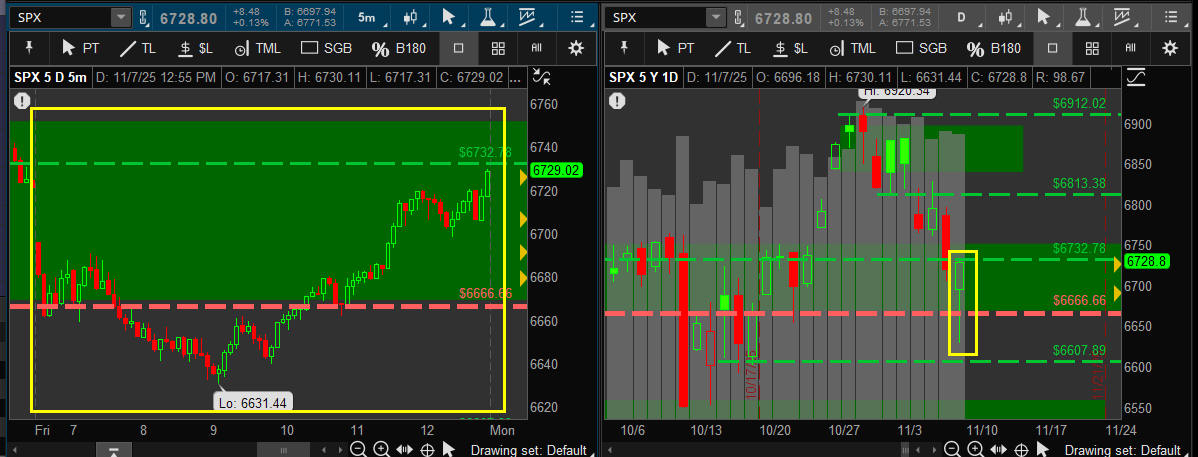Open the SPX symbol dropdown in left chart
The height and width of the screenshot is (457, 1198).
pyautogui.click(x=120, y=17)
